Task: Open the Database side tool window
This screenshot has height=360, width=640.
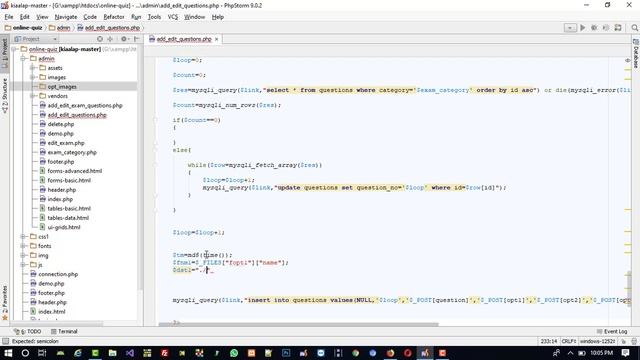Action: point(636,54)
